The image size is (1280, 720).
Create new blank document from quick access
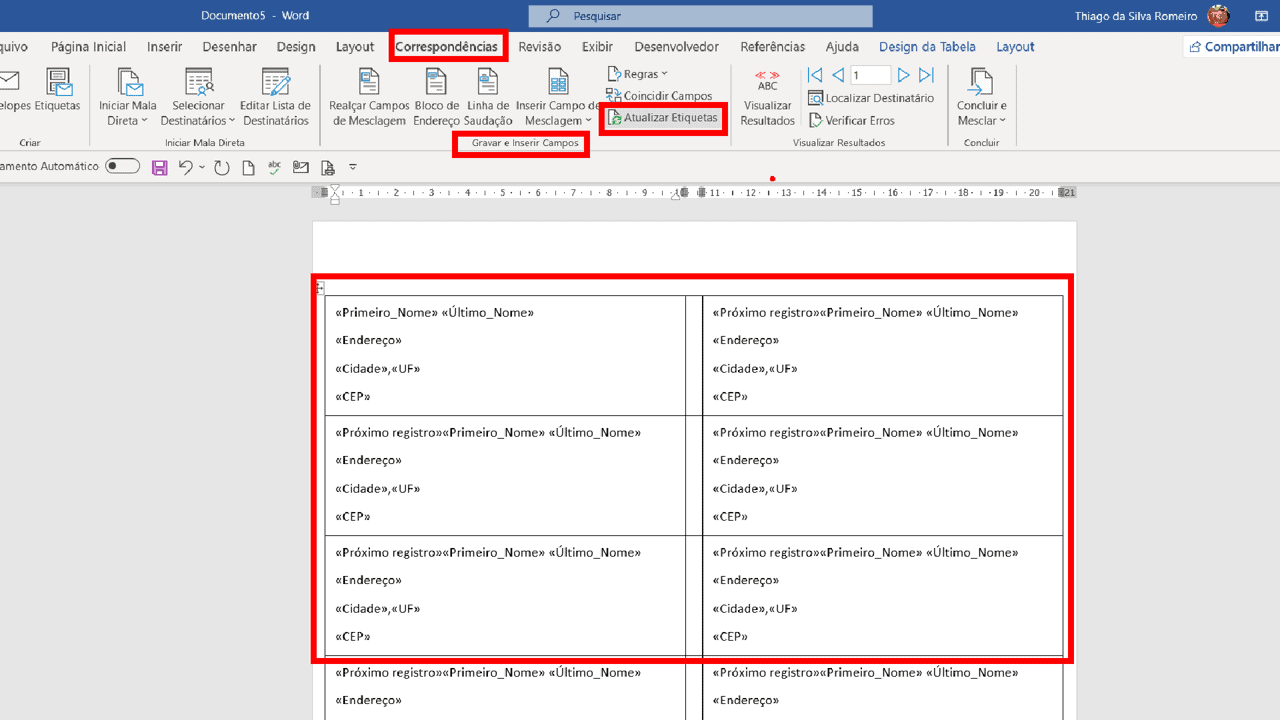249,167
